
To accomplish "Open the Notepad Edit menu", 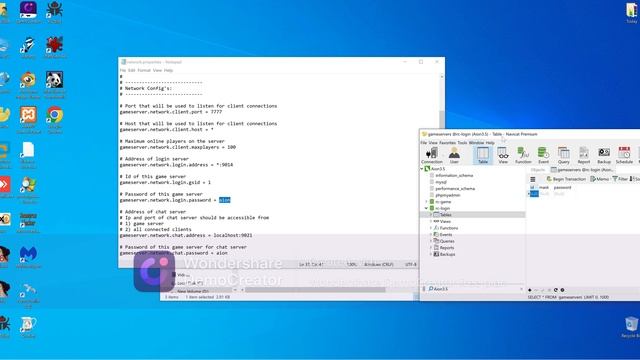I will pyautogui.click(x=131, y=70).
